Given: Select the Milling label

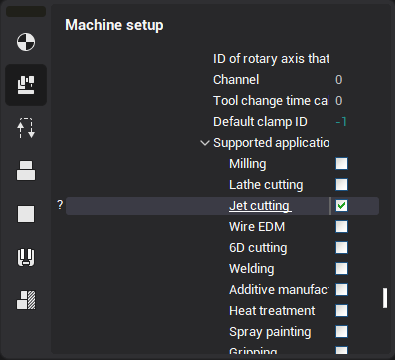Looking at the screenshot, I should point(248,164).
